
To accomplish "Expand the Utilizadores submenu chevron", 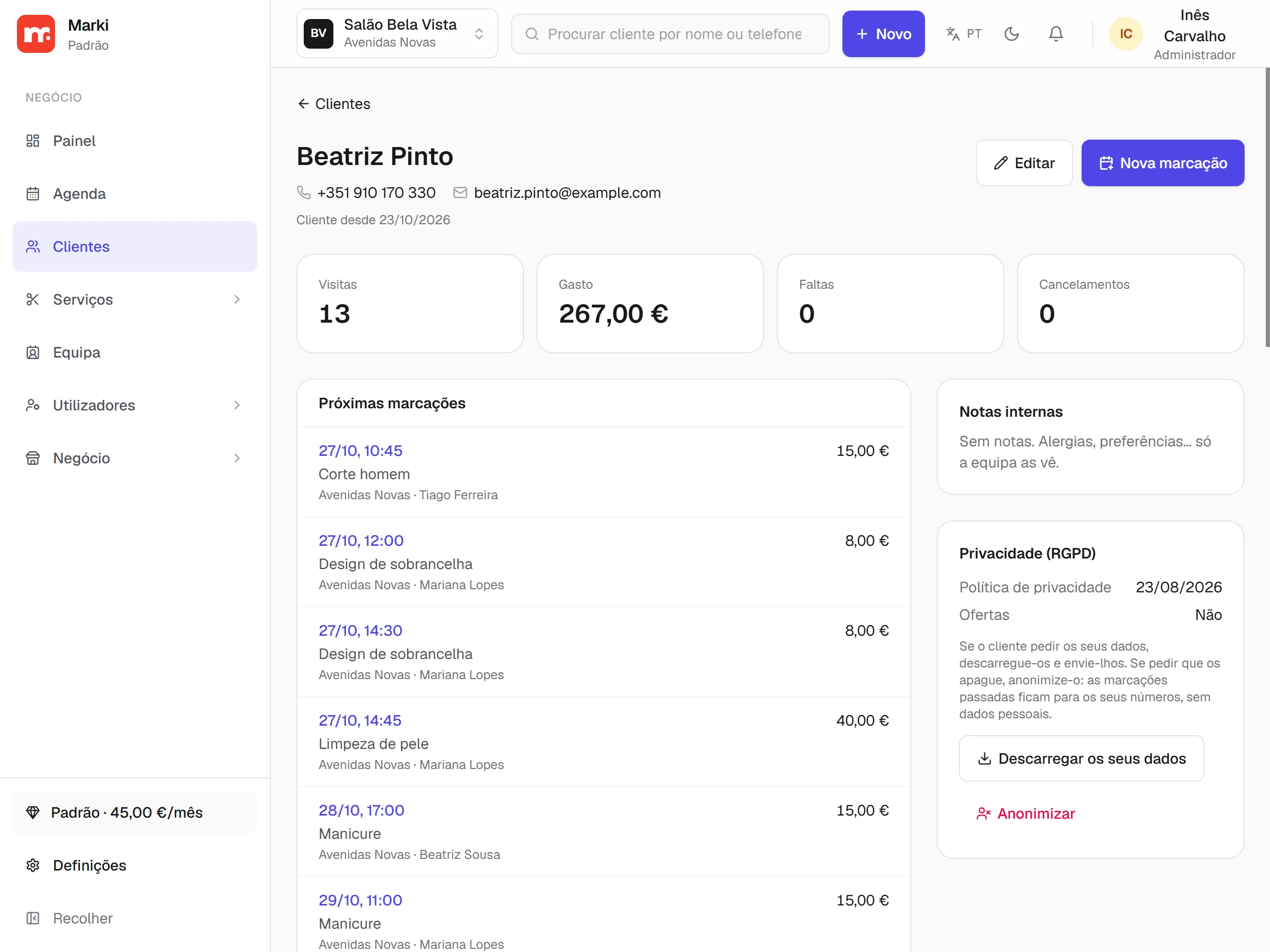I will [x=237, y=405].
